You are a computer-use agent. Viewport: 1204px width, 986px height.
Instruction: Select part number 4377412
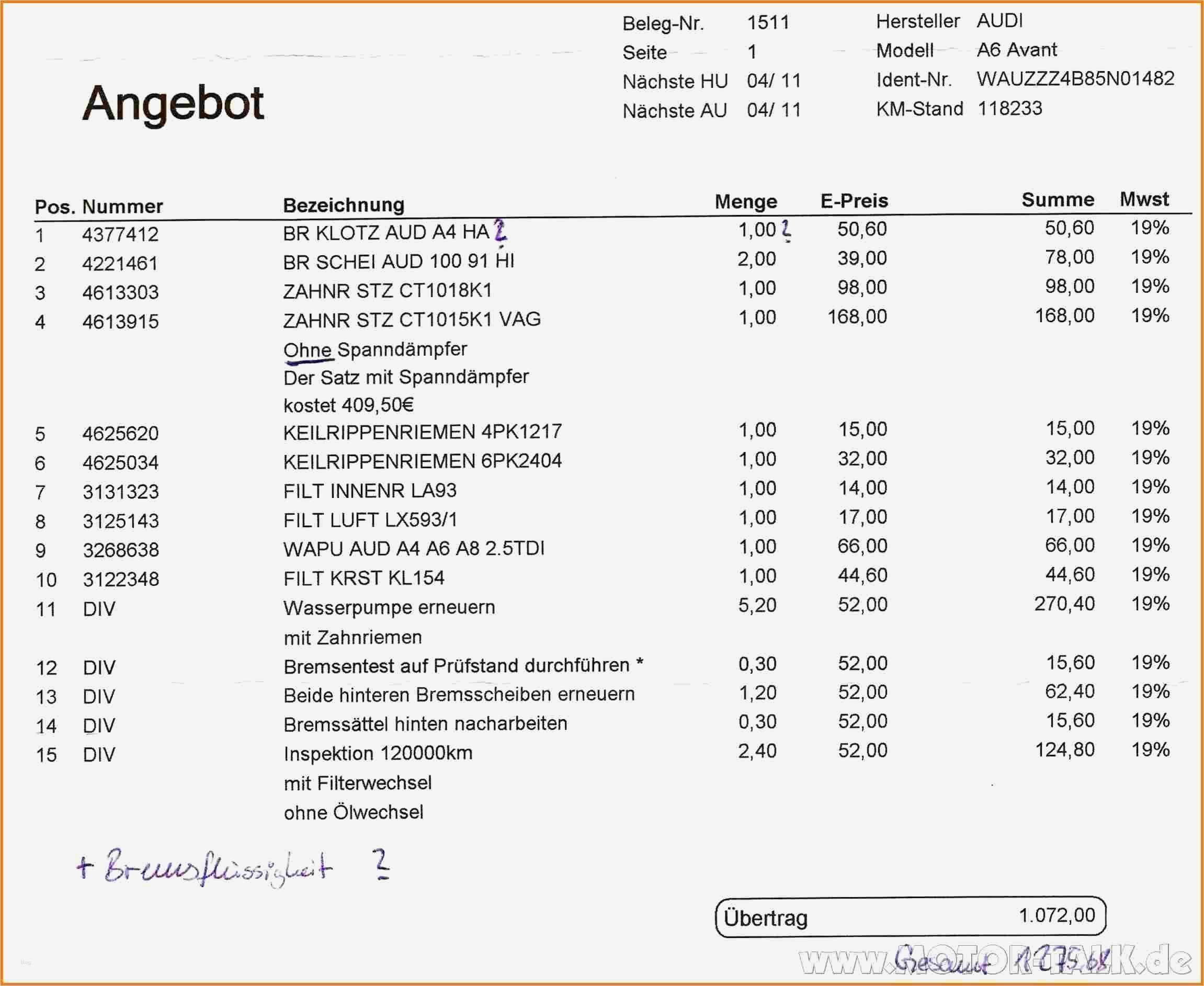[x=120, y=234]
